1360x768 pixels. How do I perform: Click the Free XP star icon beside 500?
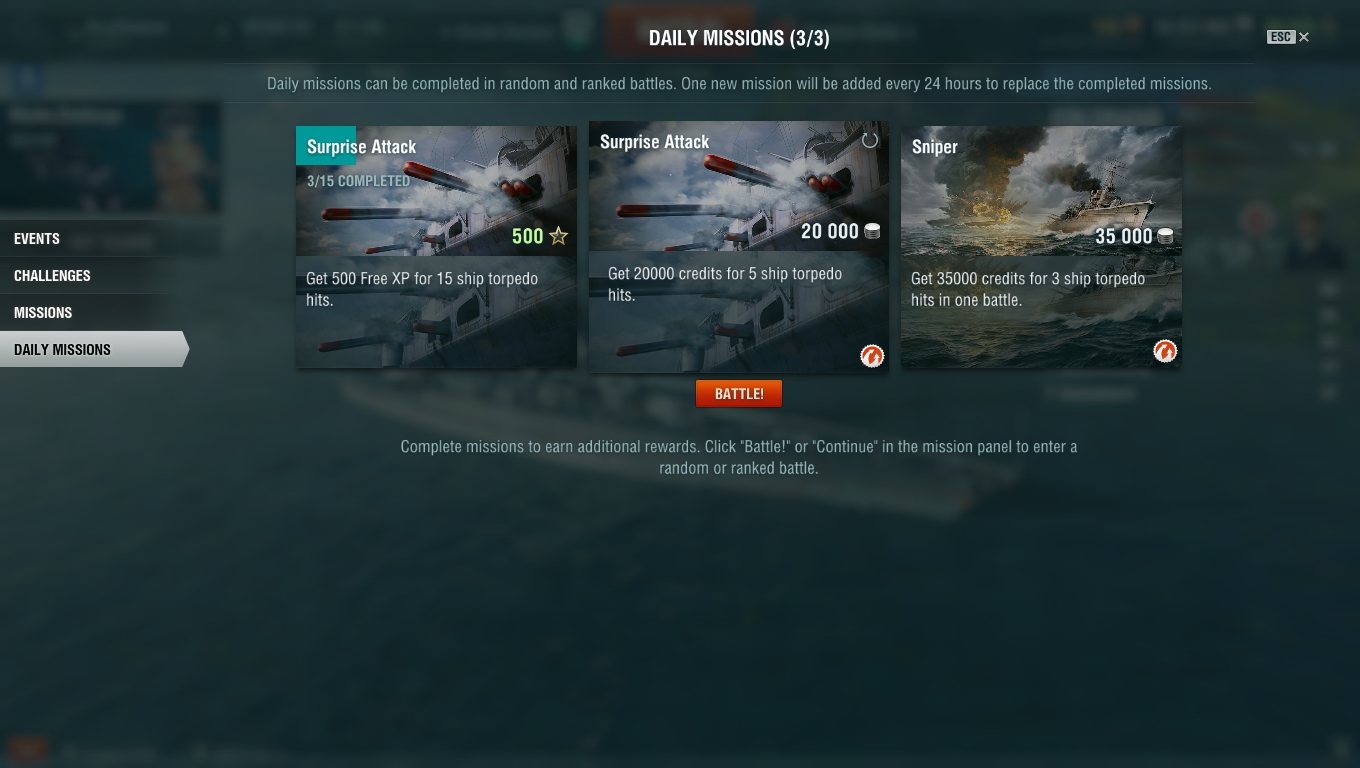pos(558,236)
